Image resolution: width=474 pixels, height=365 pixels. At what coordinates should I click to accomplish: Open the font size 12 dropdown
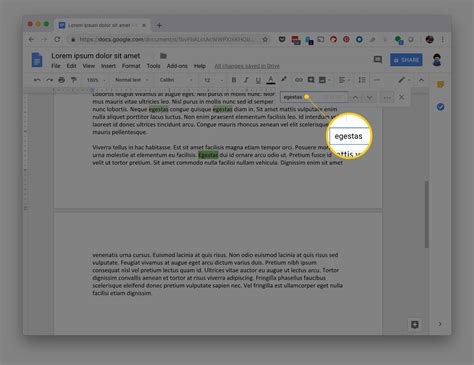pyautogui.click(x=213, y=80)
